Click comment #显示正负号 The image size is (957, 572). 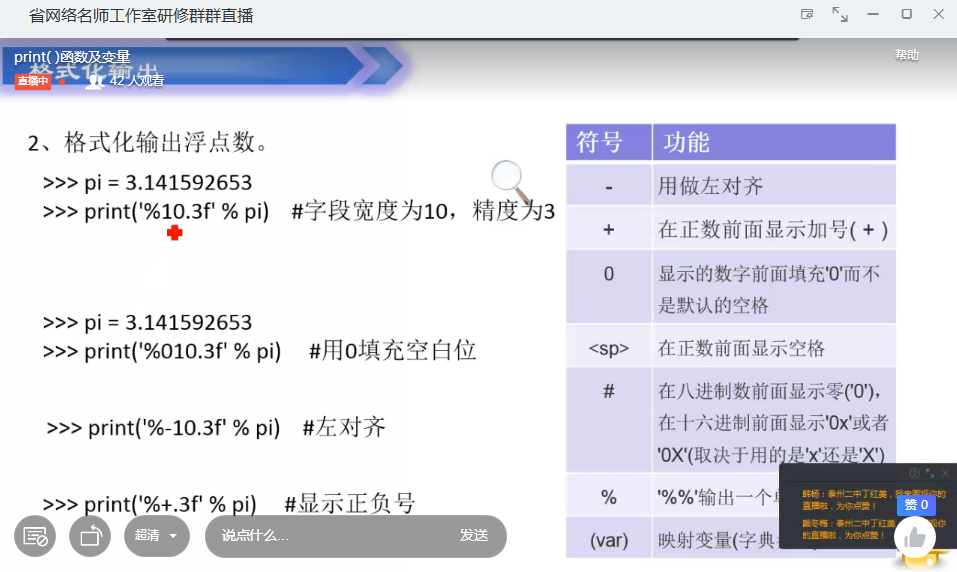point(350,504)
